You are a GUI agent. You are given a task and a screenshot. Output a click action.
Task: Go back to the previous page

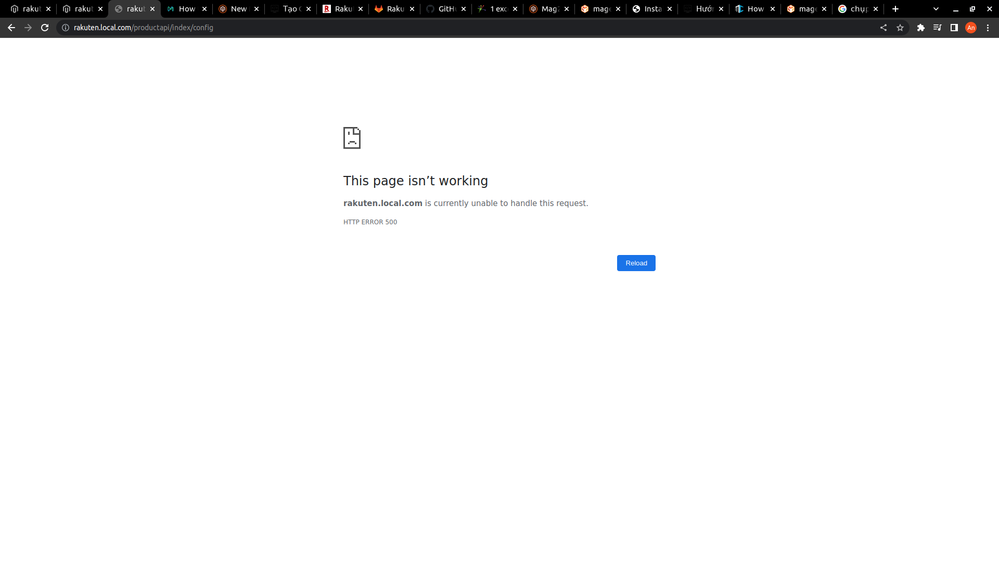pyautogui.click(x=11, y=27)
